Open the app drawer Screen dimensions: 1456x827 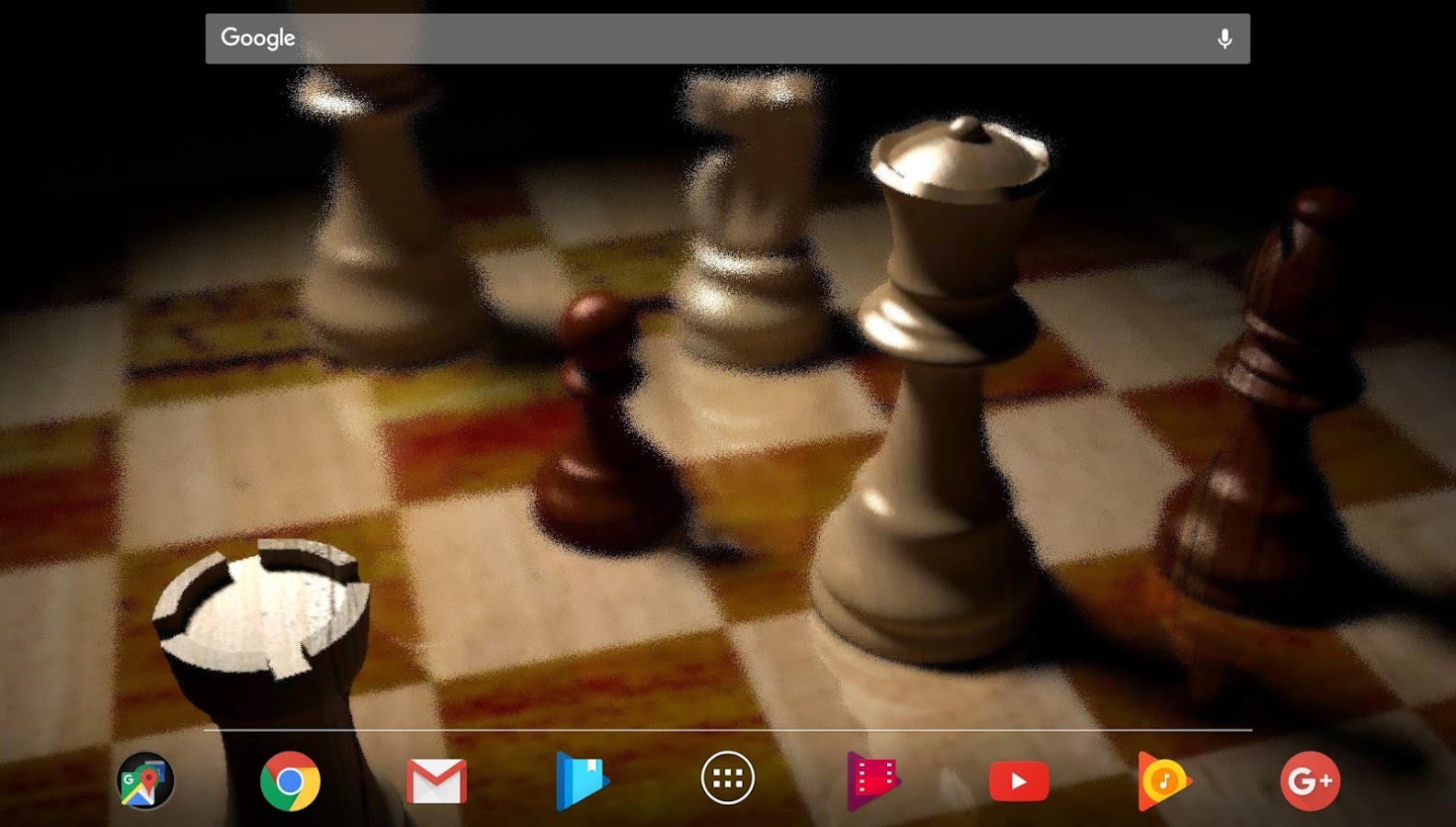click(x=728, y=779)
